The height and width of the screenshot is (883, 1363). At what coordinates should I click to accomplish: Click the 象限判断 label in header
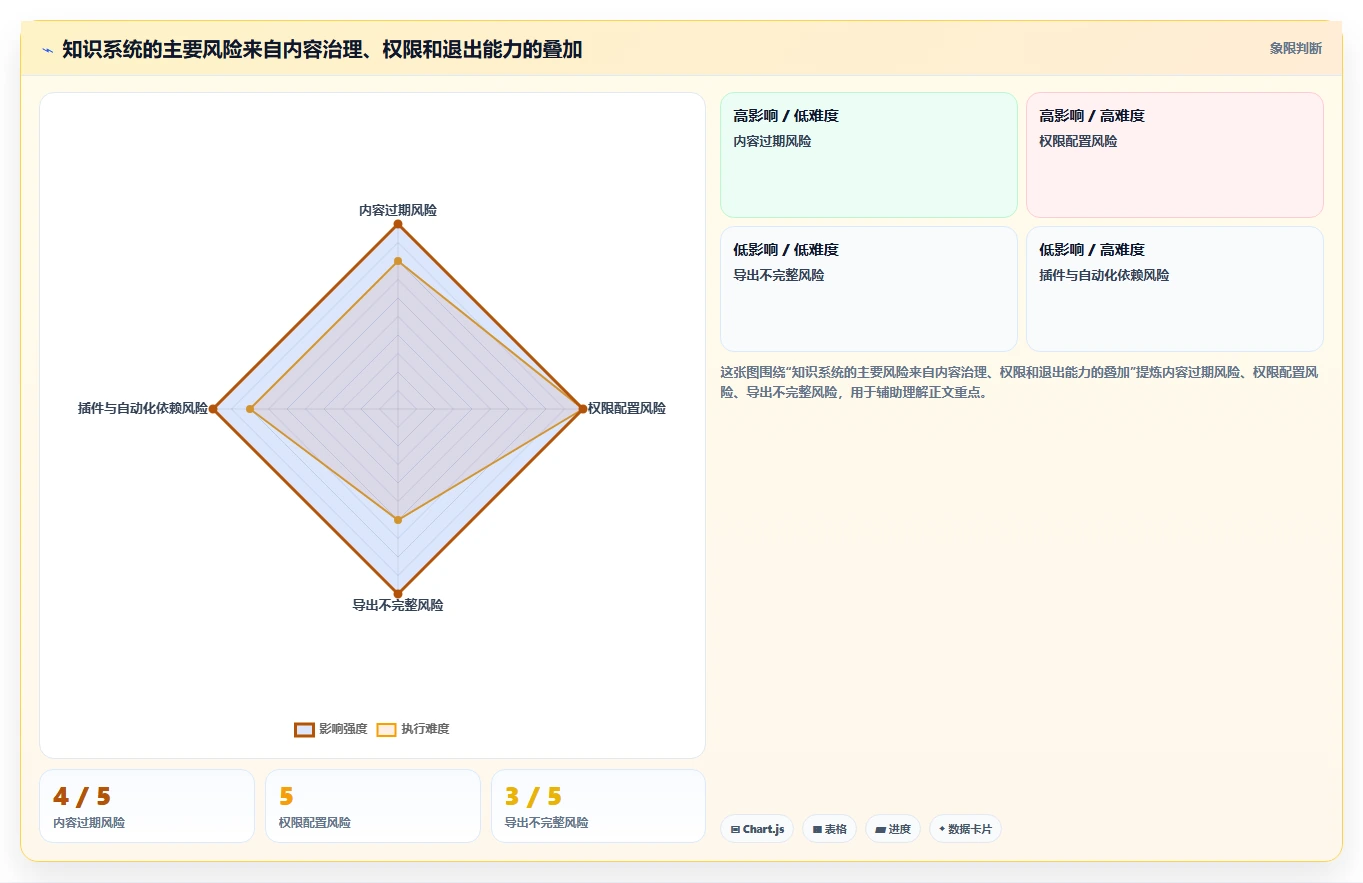tap(1296, 48)
